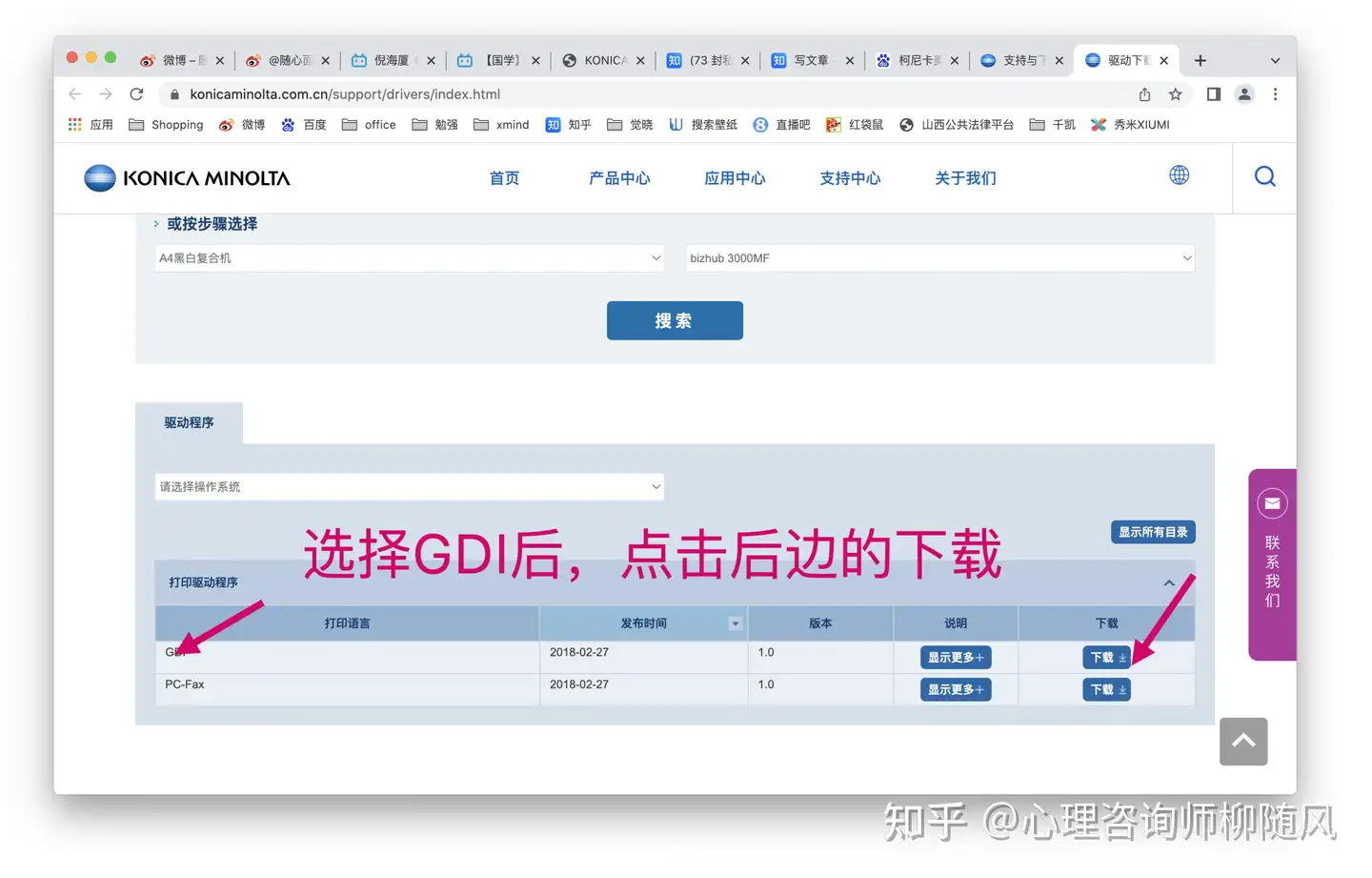Click the 搜索 button
1372x878 pixels.
tap(675, 321)
